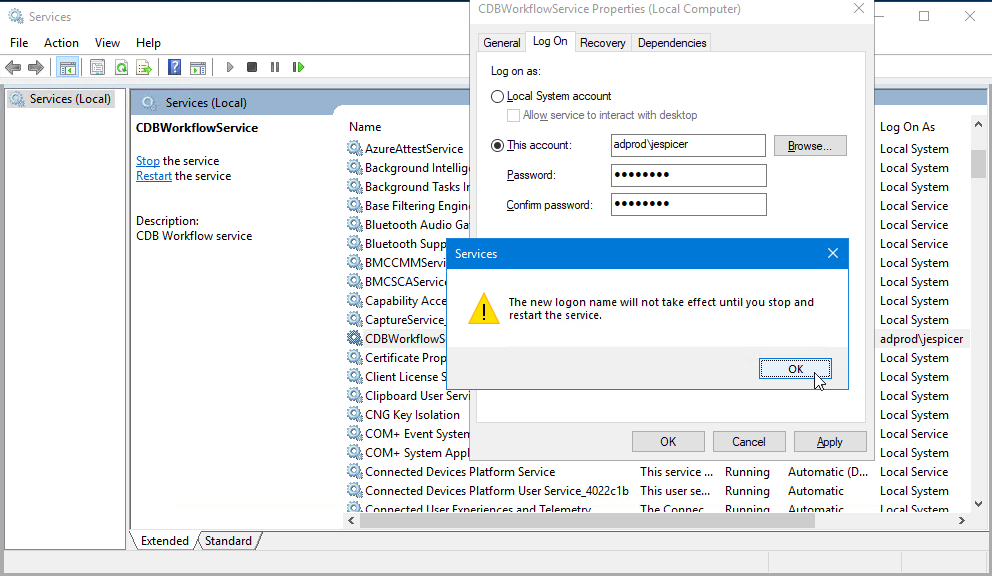The width and height of the screenshot is (992, 576).
Task: Switch to the Dependencies tab
Action: click(672, 42)
